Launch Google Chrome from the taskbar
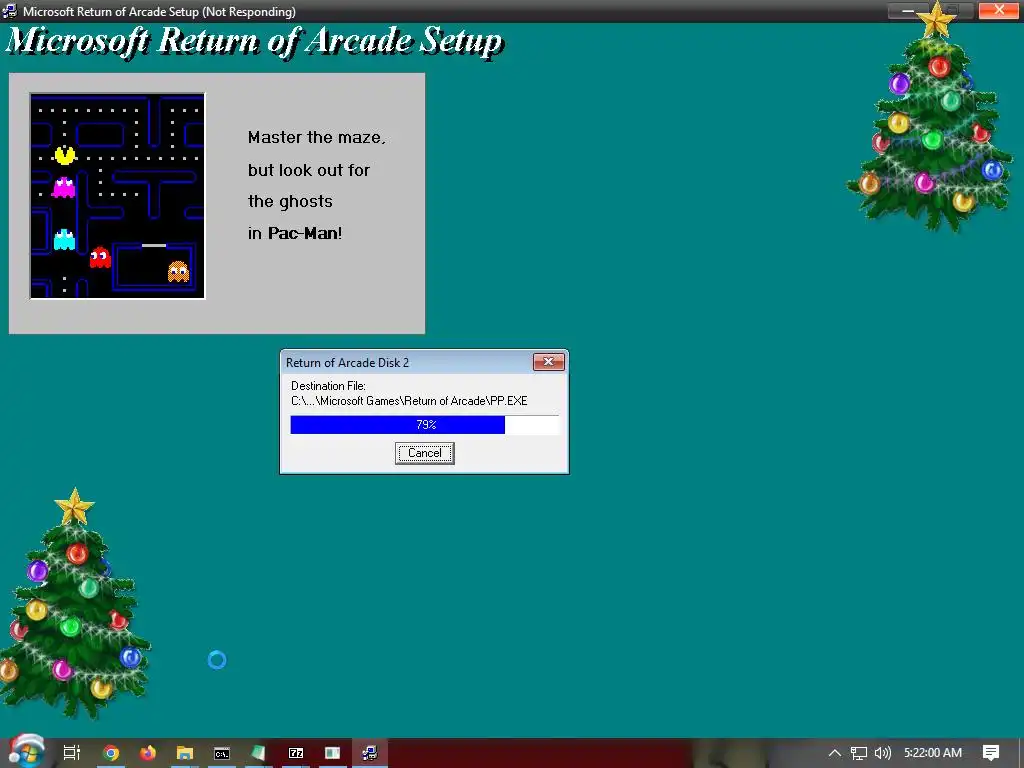 coord(111,753)
